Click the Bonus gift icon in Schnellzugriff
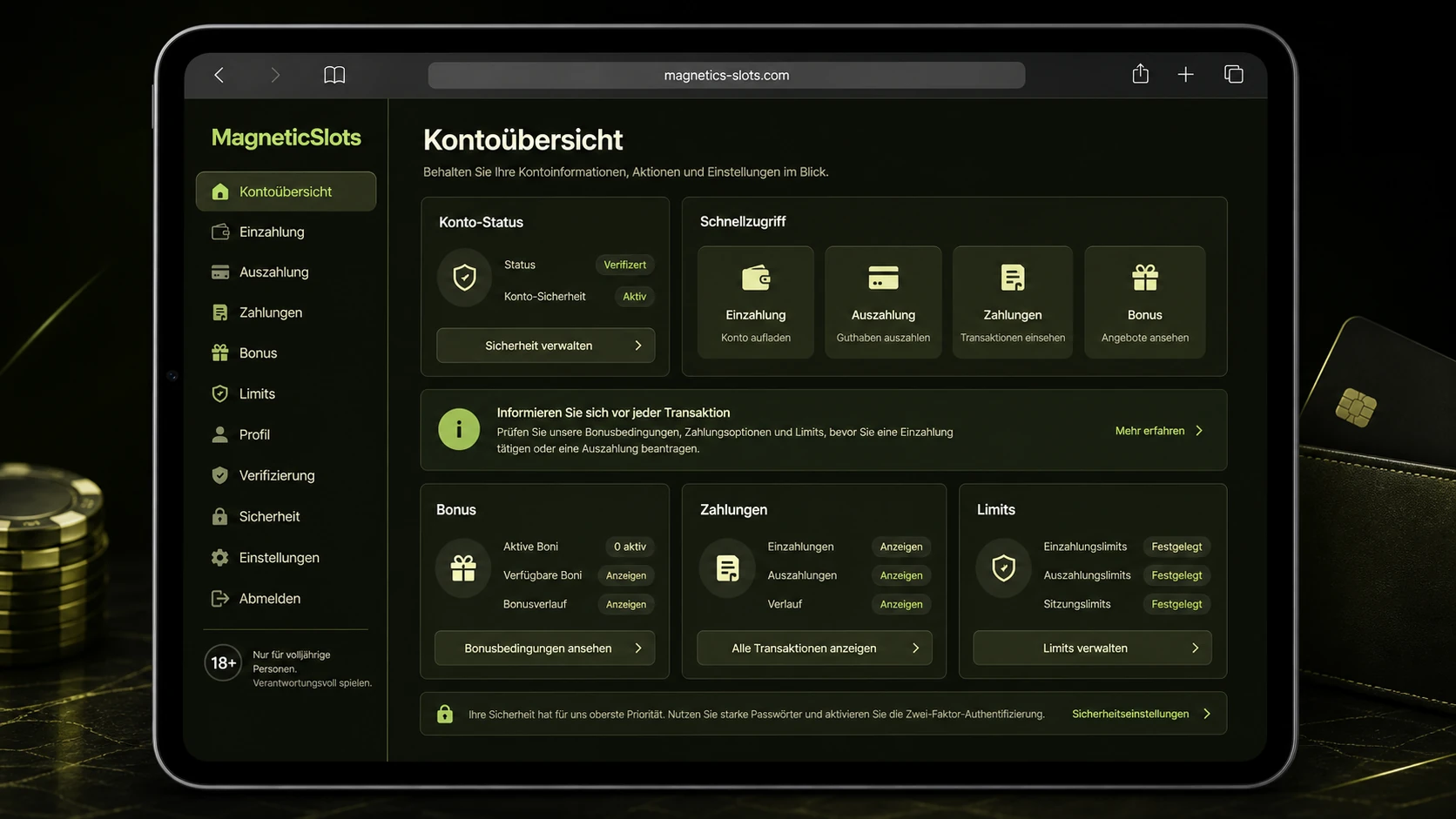1456x819 pixels. click(x=1144, y=279)
